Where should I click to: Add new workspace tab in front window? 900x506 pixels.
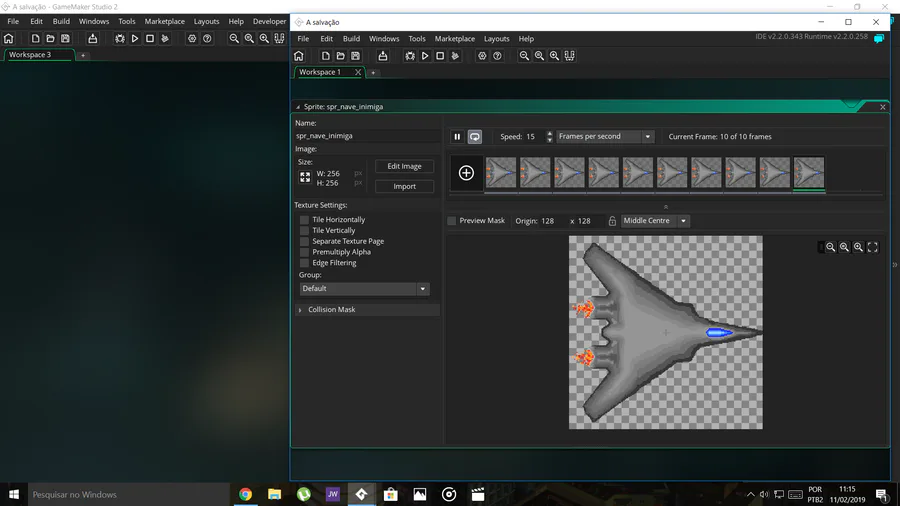pos(373,73)
